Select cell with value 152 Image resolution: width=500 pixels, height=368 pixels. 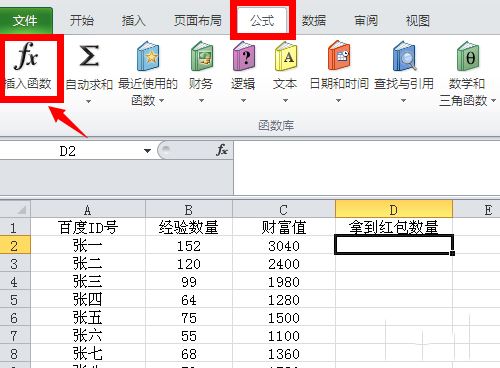point(189,245)
